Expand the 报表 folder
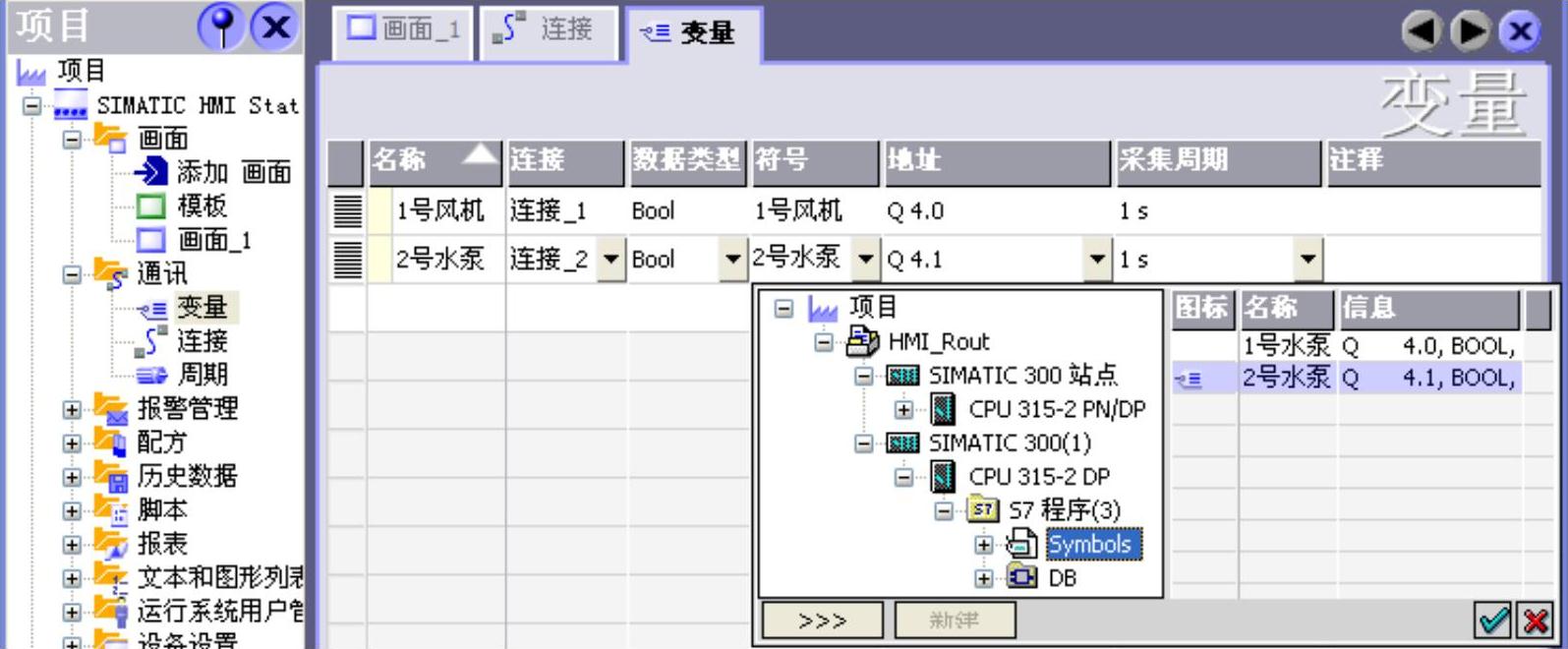1568x649 pixels. [x=72, y=545]
